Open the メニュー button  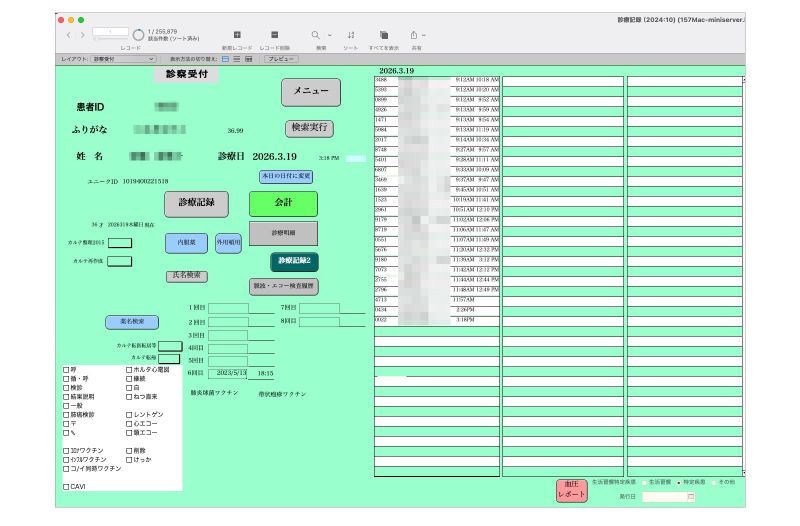310,91
